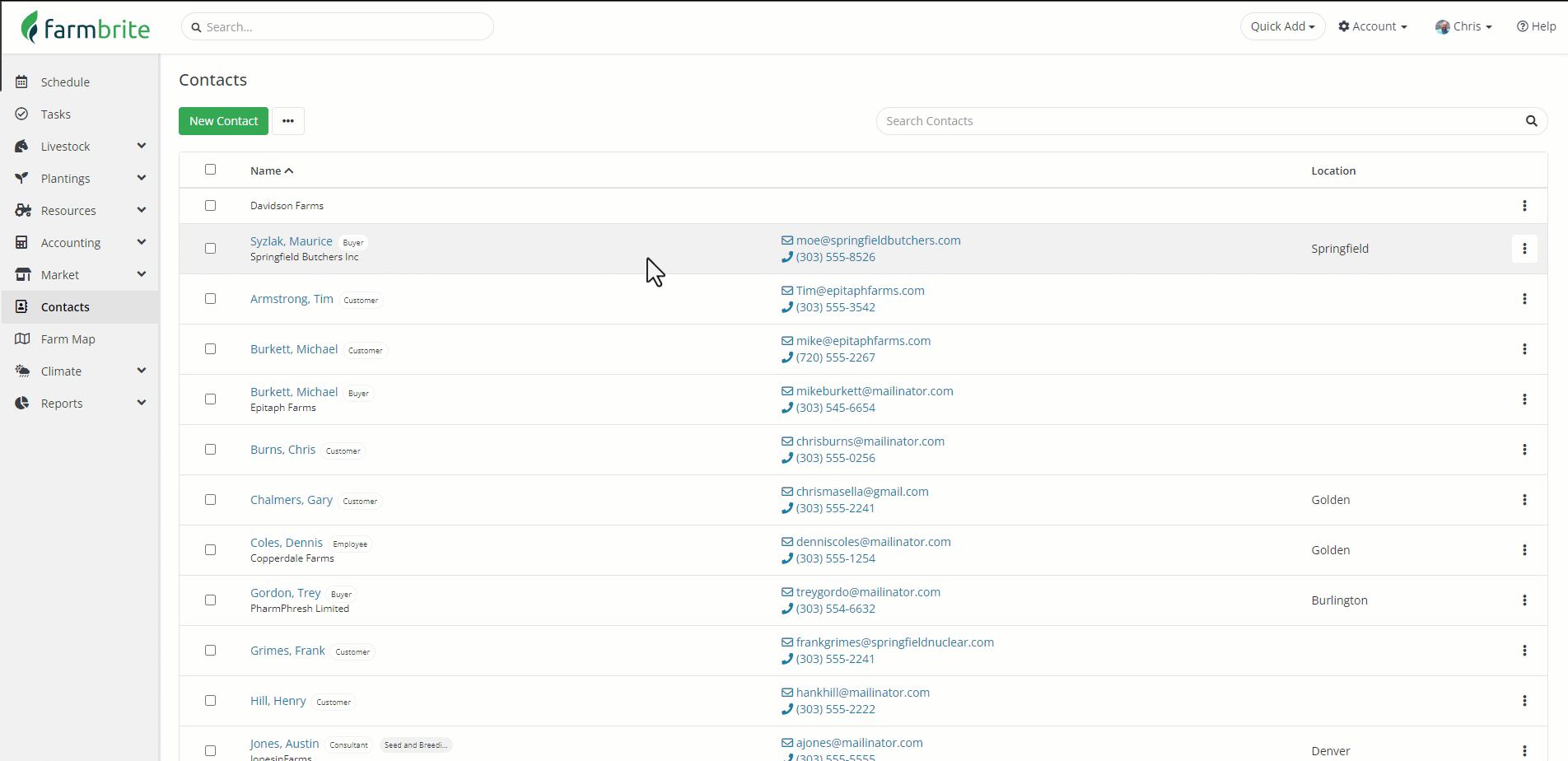Click the global Search field
Viewport: 1568px width, 761px height.
(338, 26)
